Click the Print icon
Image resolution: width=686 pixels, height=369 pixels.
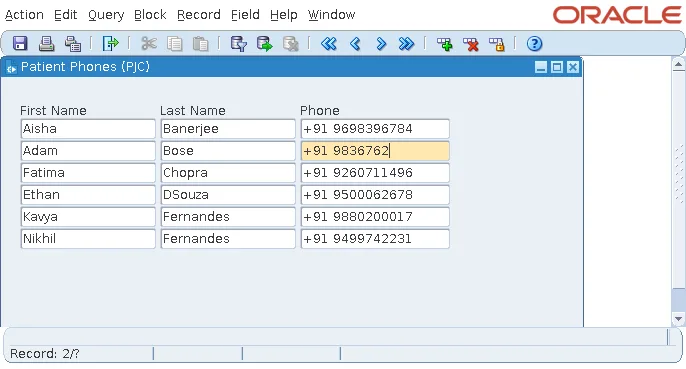tap(46, 44)
